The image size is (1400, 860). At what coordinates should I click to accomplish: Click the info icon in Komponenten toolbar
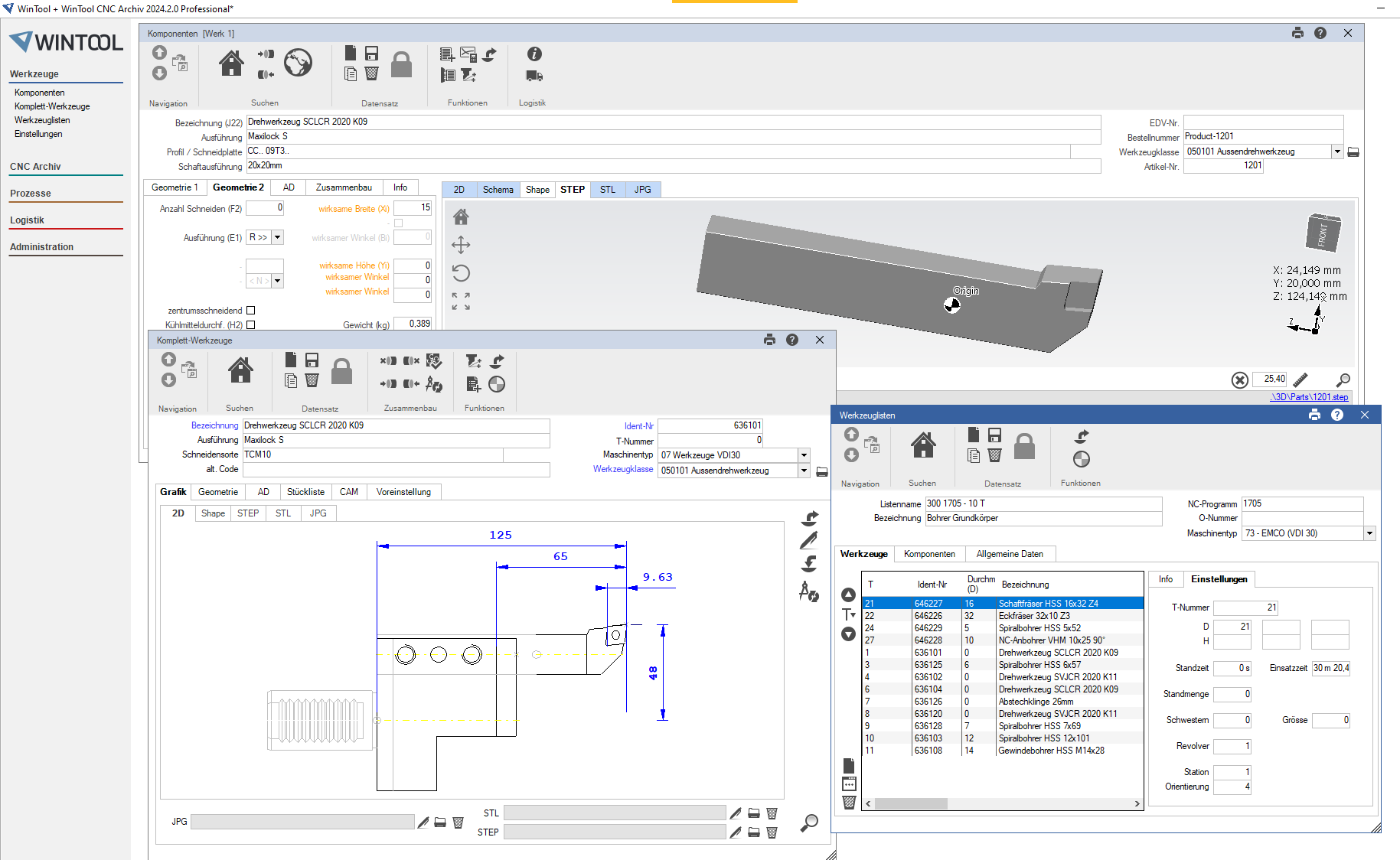(x=534, y=54)
